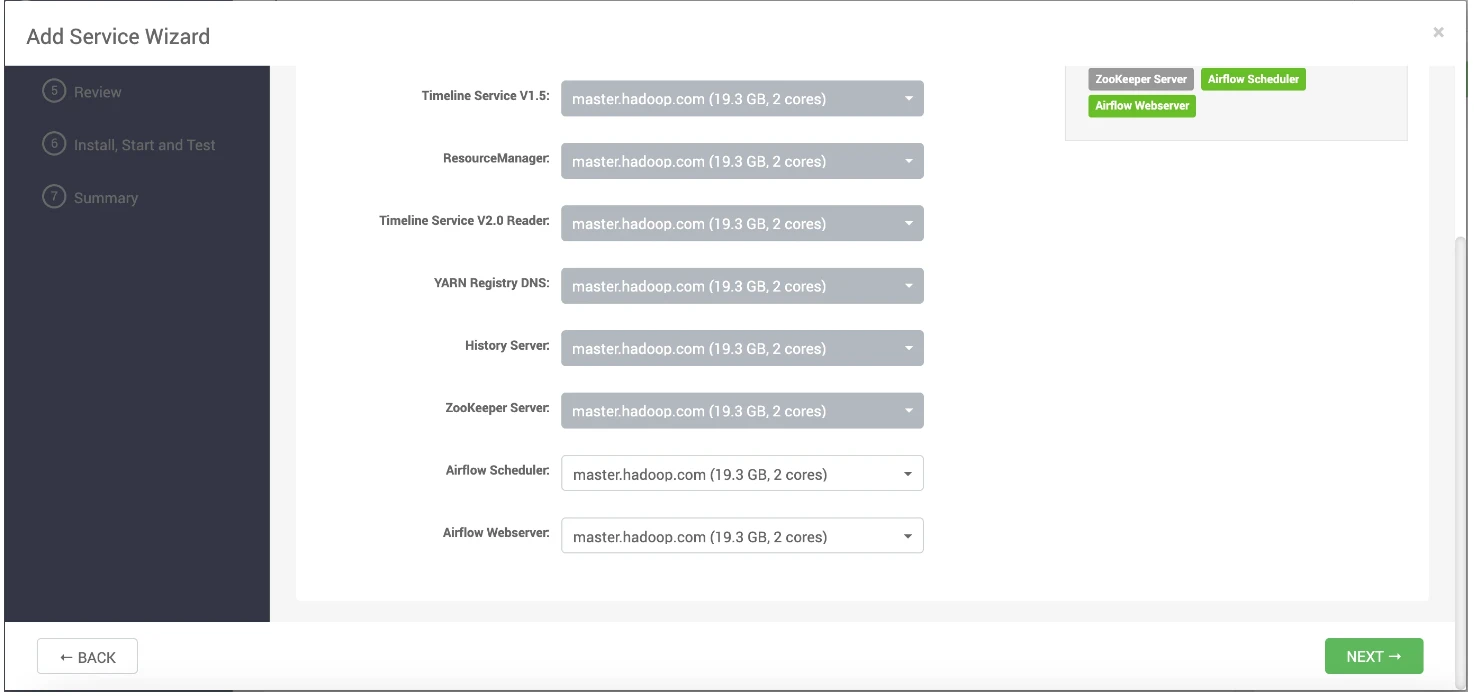This screenshot has height=700, width=1474.
Task: Click the ResourceManager label
Action: [497, 158]
